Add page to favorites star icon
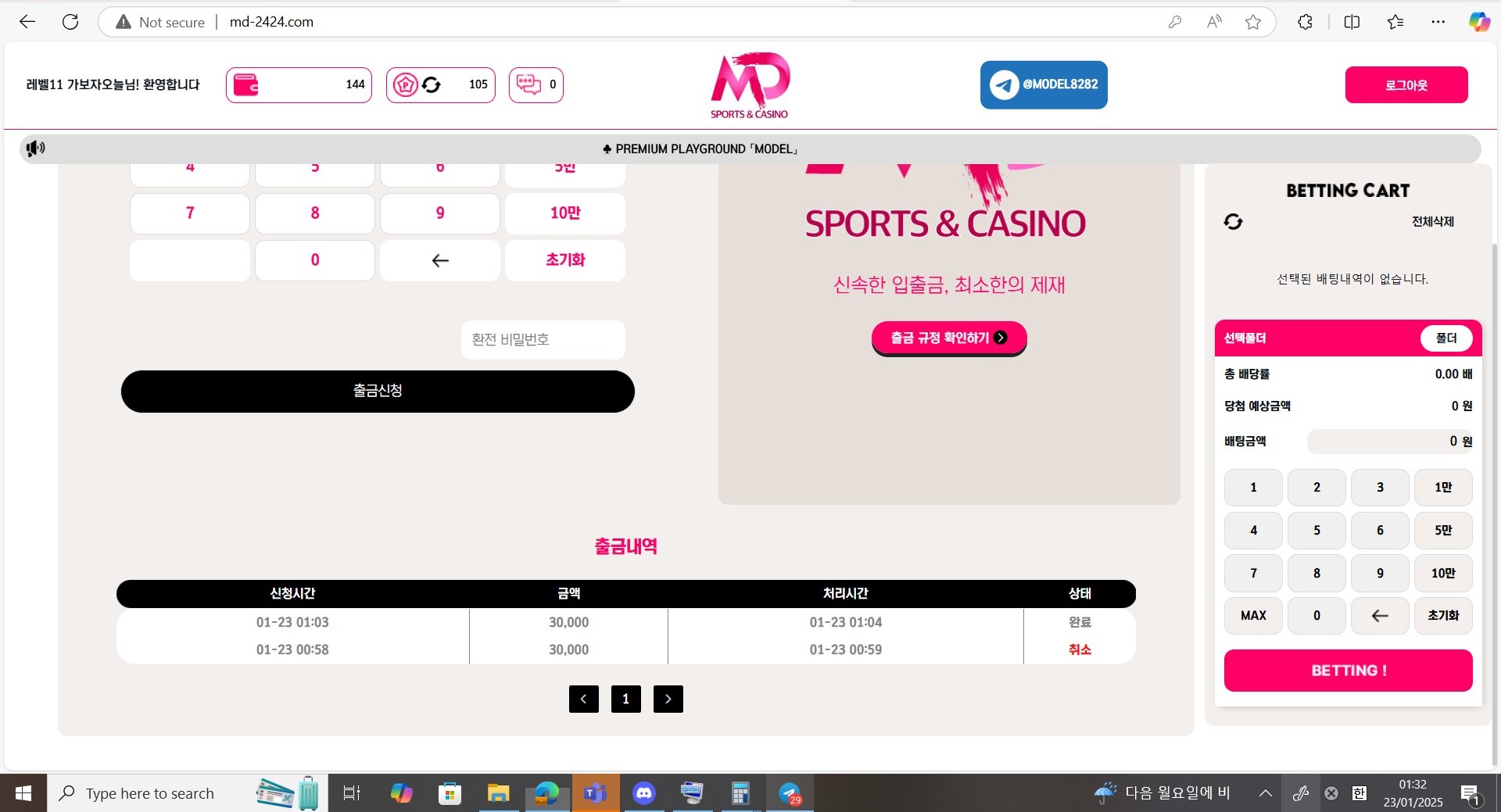The height and width of the screenshot is (812, 1501). click(1253, 22)
